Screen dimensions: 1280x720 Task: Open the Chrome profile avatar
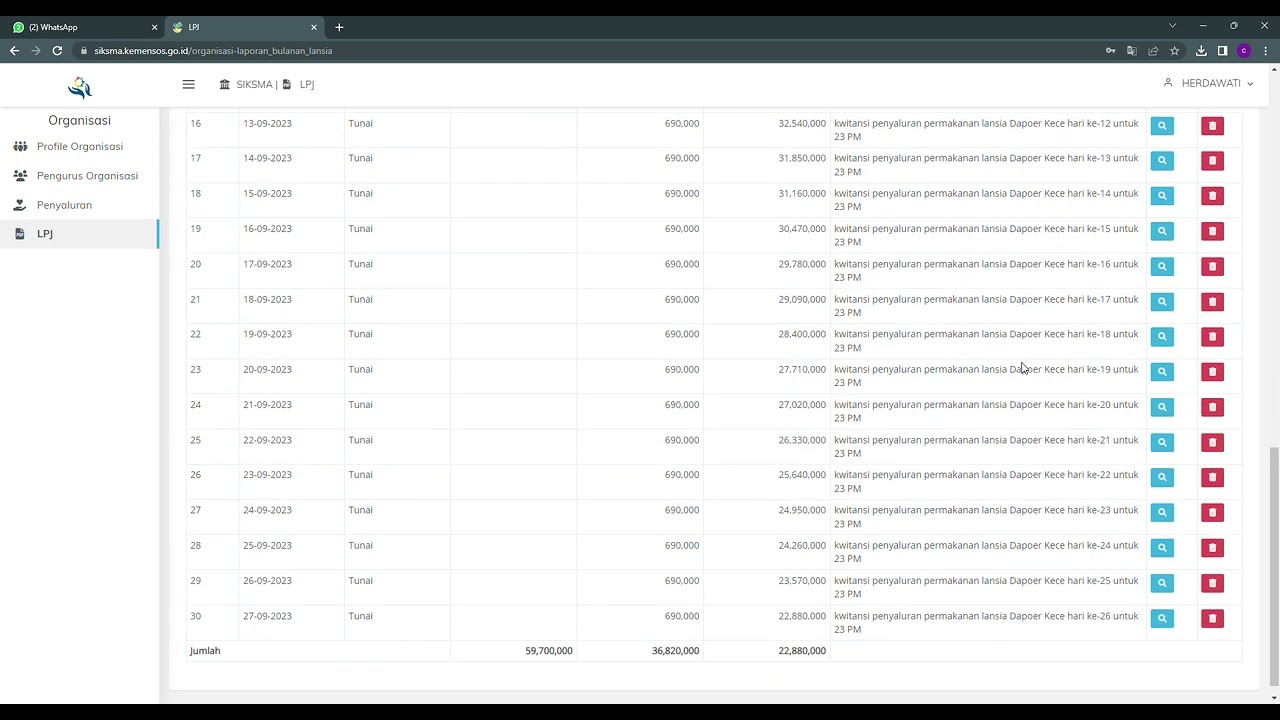pyautogui.click(x=1244, y=51)
